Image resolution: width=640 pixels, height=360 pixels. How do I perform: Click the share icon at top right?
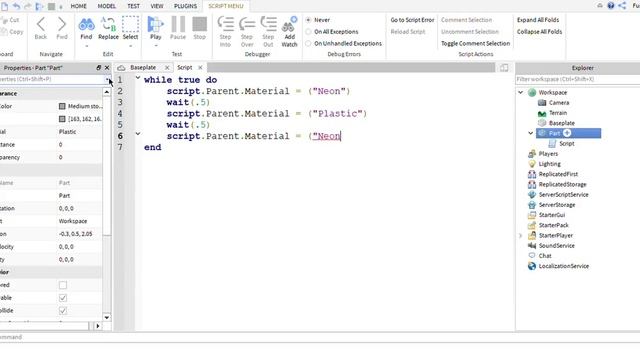(x=622, y=5)
